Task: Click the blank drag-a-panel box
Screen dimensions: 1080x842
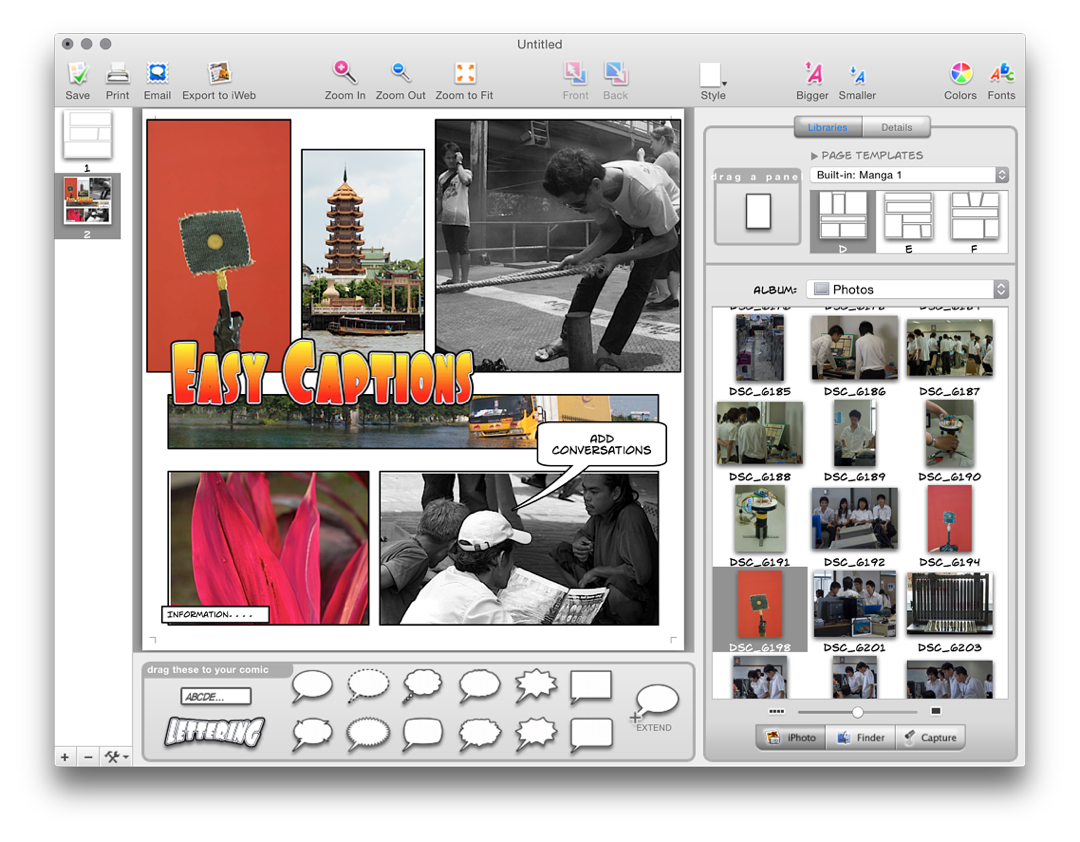Action: click(x=758, y=212)
